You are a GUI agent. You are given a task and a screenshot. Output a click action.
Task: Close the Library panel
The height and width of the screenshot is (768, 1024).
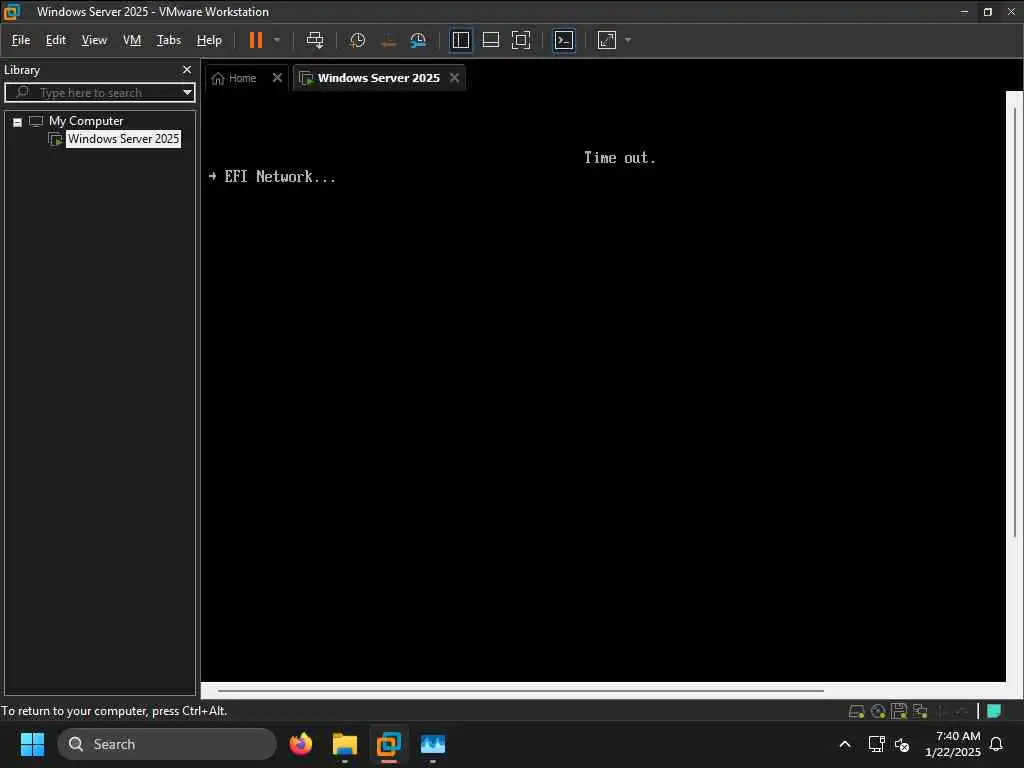(187, 69)
